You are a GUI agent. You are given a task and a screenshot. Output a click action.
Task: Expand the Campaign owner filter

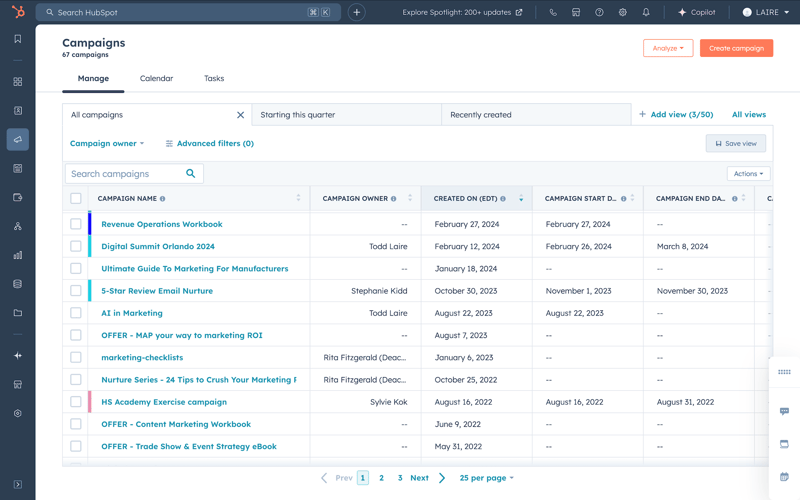(x=107, y=143)
